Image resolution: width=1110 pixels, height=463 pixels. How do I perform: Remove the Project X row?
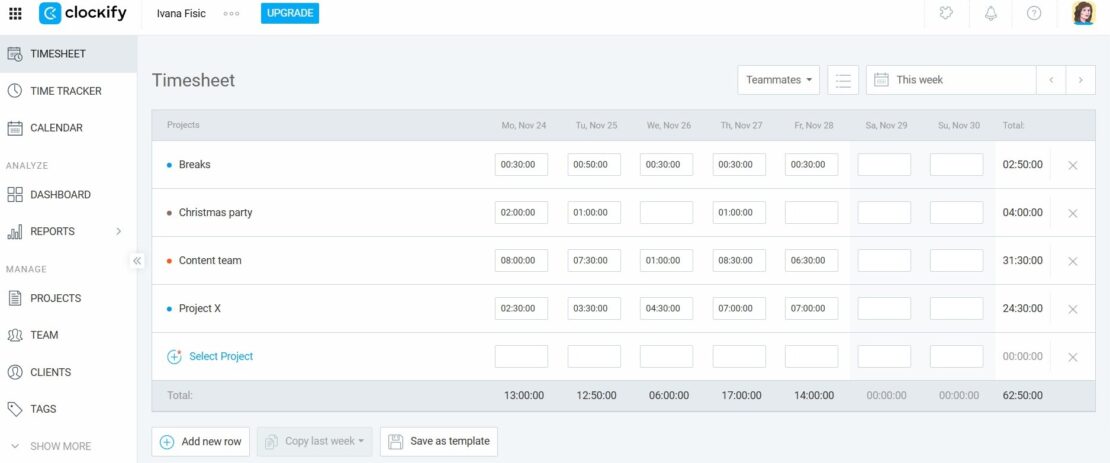(x=1072, y=309)
